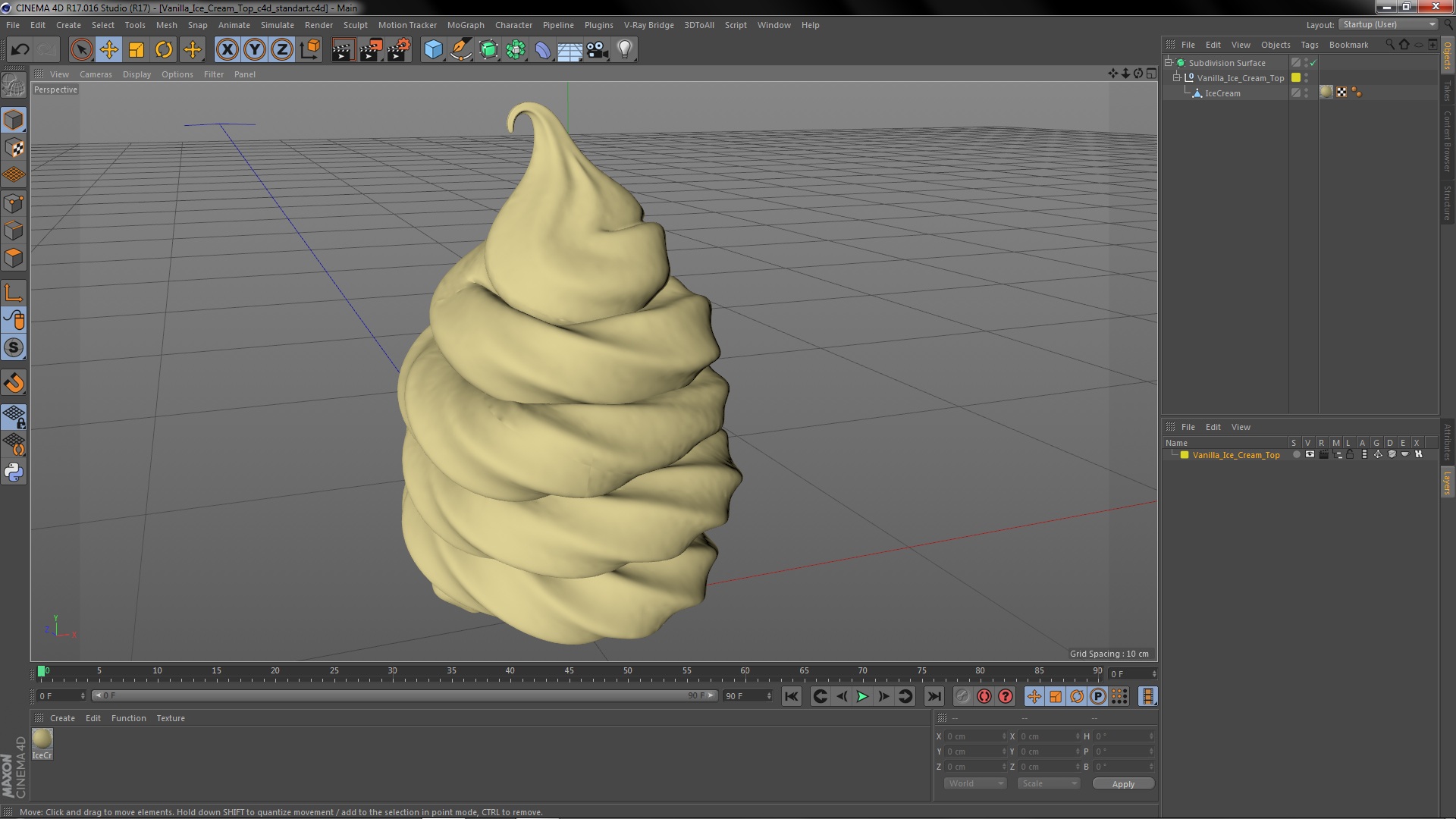The width and height of the screenshot is (1456, 819).
Task: Toggle Subdivision Surface green enable checkmark
Action: pos(1313,63)
